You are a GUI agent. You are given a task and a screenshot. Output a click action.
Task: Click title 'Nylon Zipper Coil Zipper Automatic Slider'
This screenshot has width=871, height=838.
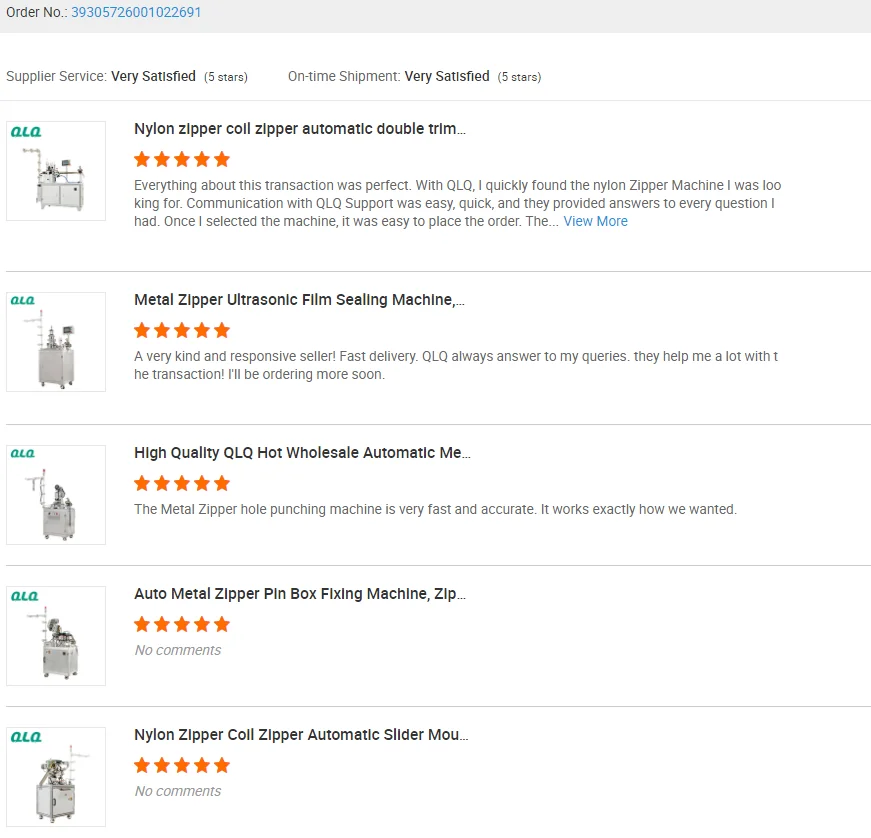(301, 735)
